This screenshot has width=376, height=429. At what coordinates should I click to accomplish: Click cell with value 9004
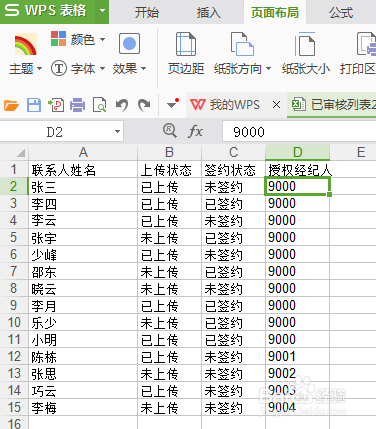(297, 407)
